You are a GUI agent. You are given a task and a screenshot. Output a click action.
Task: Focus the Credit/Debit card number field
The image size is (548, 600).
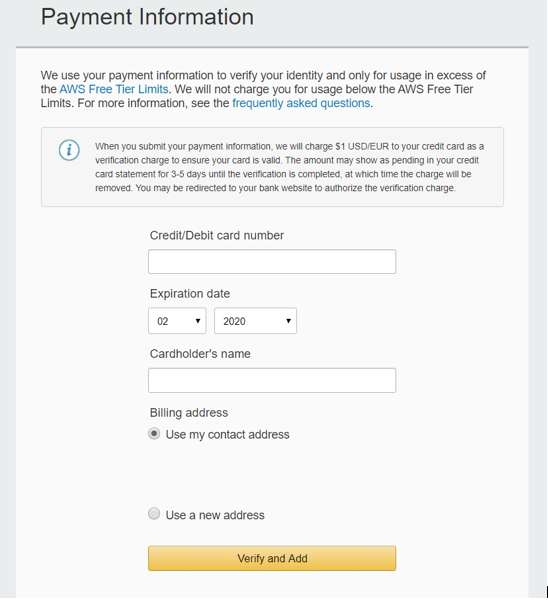coord(272,262)
